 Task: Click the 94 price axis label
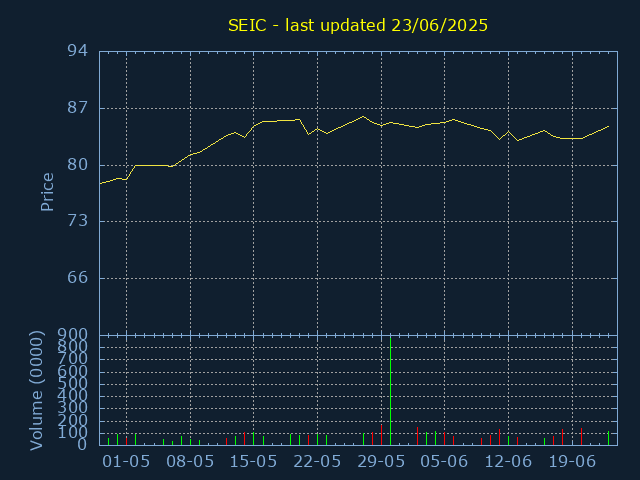tap(78, 51)
